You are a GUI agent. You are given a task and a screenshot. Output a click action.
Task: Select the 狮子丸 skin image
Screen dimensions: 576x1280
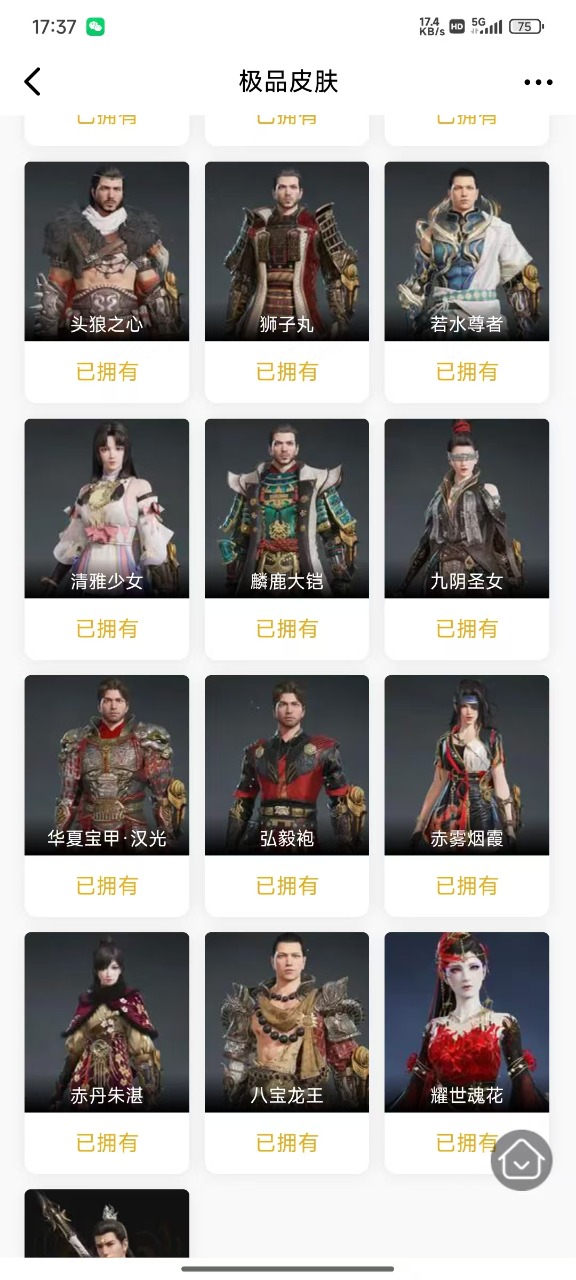tap(287, 251)
